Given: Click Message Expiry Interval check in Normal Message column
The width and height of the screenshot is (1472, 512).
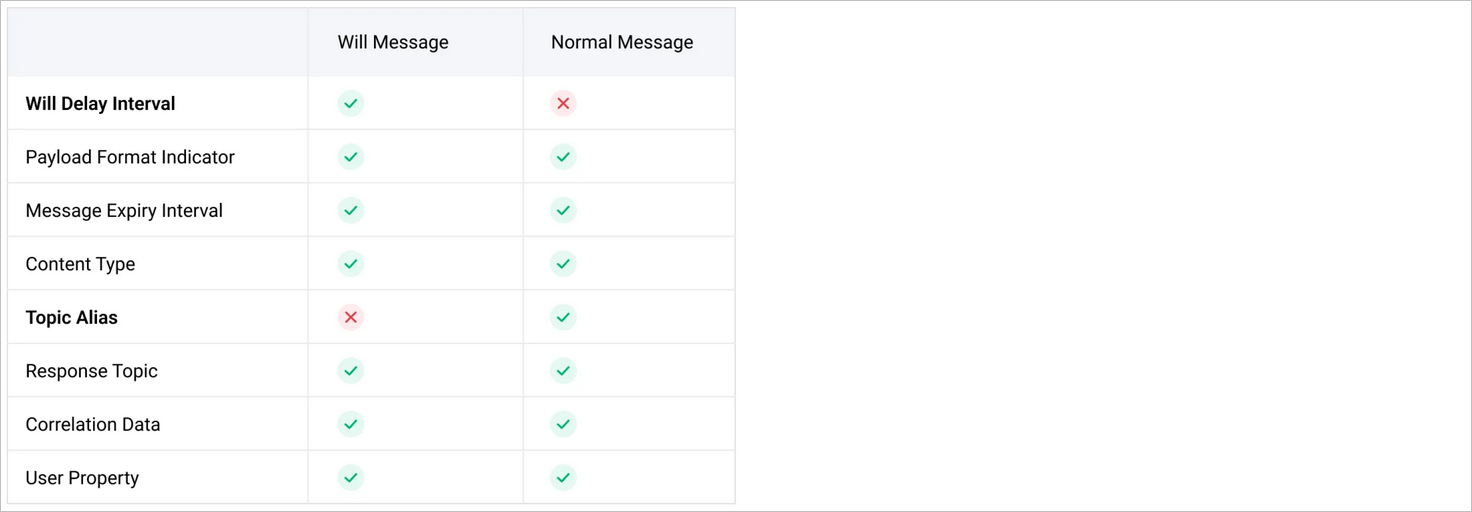Looking at the screenshot, I should click(563, 210).
